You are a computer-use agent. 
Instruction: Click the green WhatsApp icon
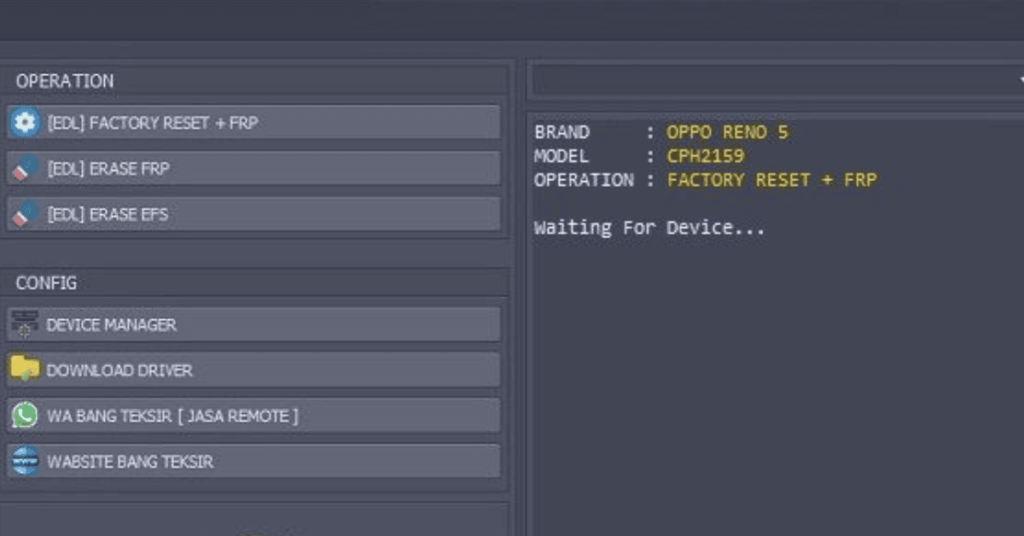click(25, 415)
